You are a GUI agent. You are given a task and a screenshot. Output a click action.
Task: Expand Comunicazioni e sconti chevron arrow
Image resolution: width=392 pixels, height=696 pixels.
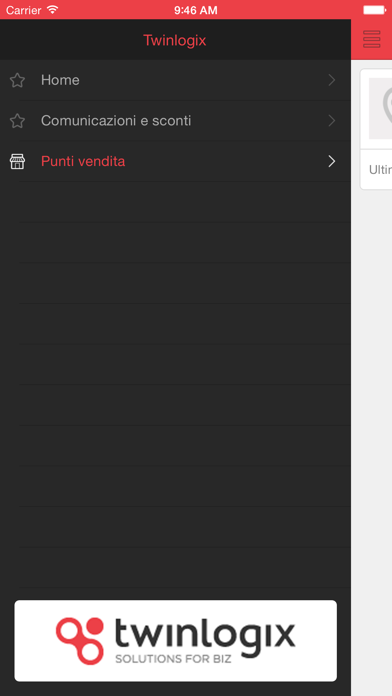coord(332,121)
